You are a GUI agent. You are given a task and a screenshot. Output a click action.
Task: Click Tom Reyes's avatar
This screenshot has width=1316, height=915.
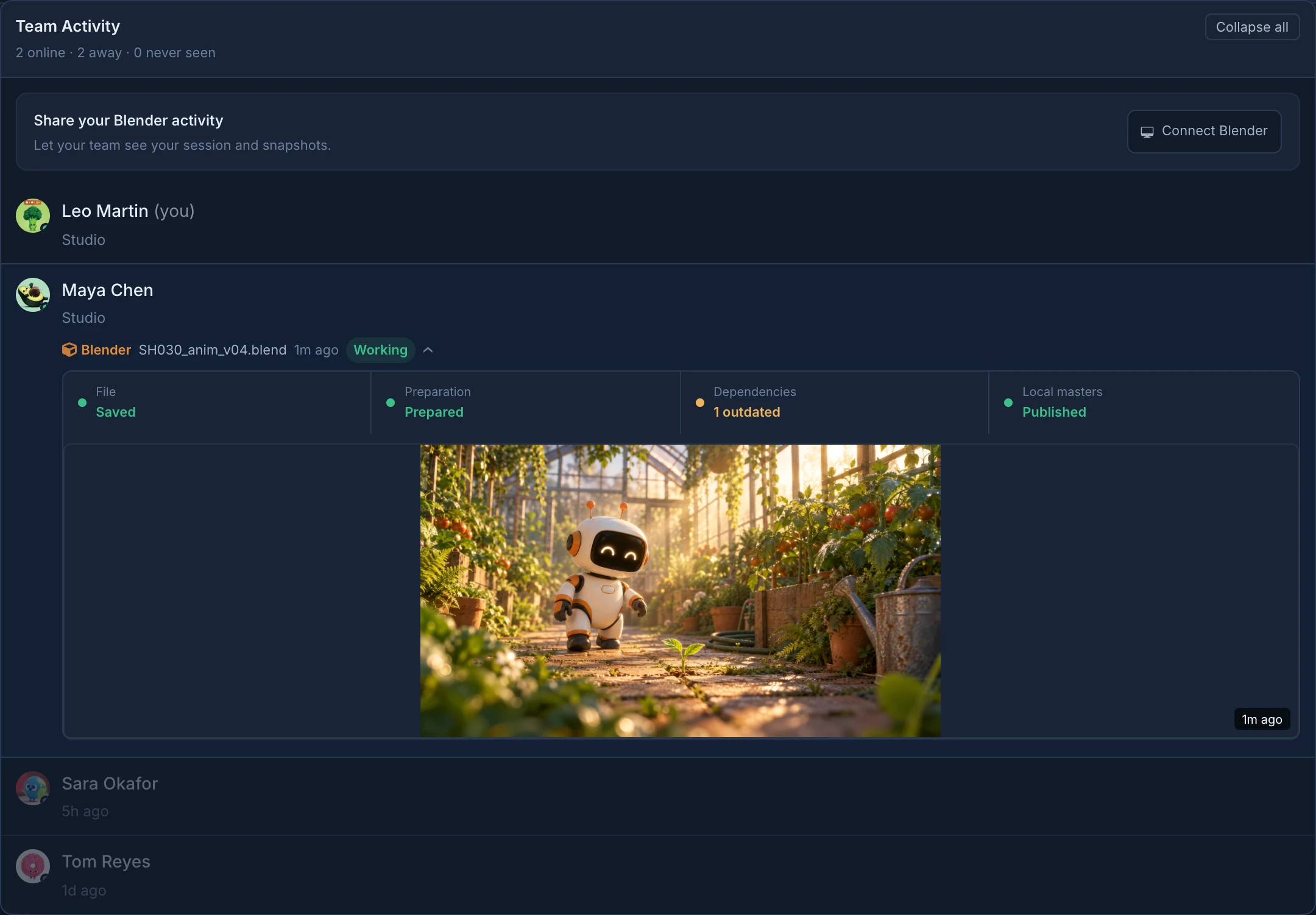point(33,866)
